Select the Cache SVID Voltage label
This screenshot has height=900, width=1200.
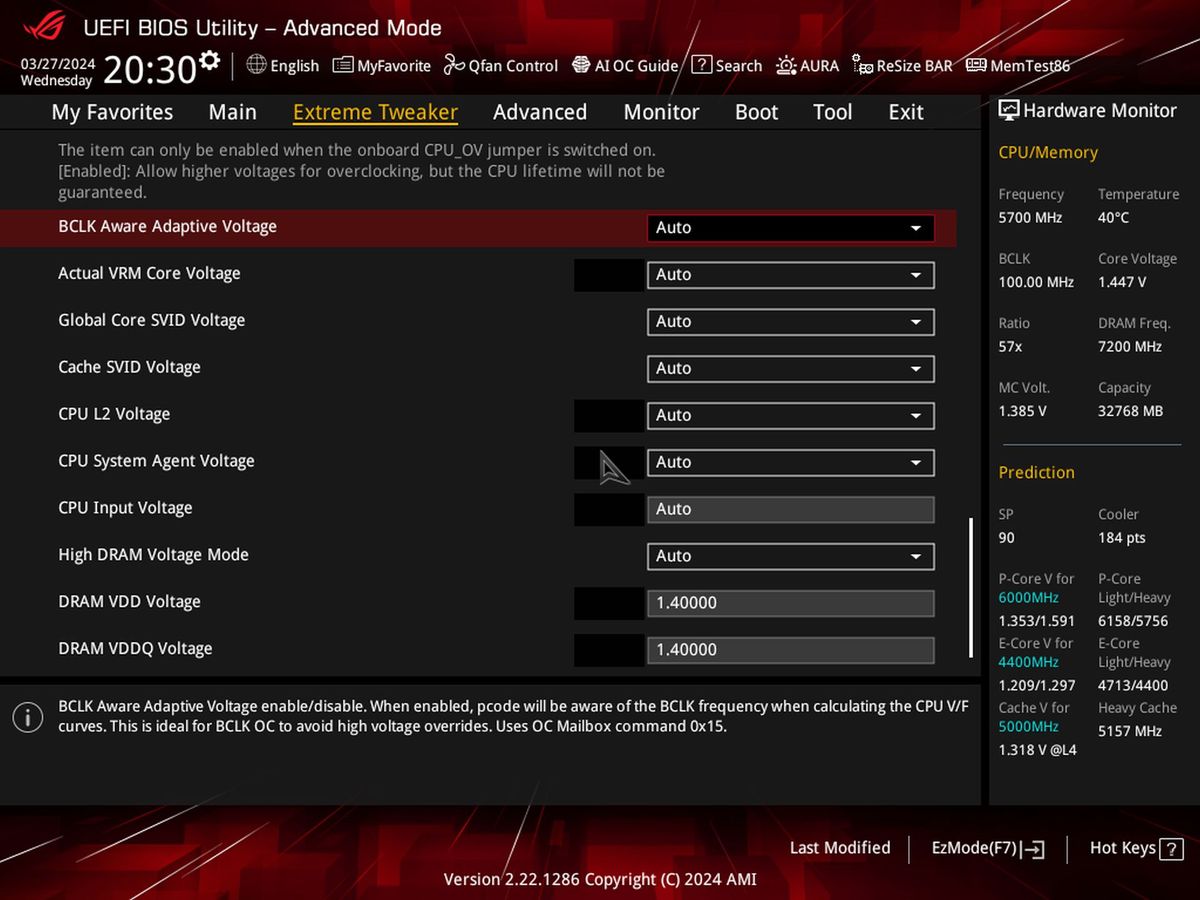(x=129, y=368)
